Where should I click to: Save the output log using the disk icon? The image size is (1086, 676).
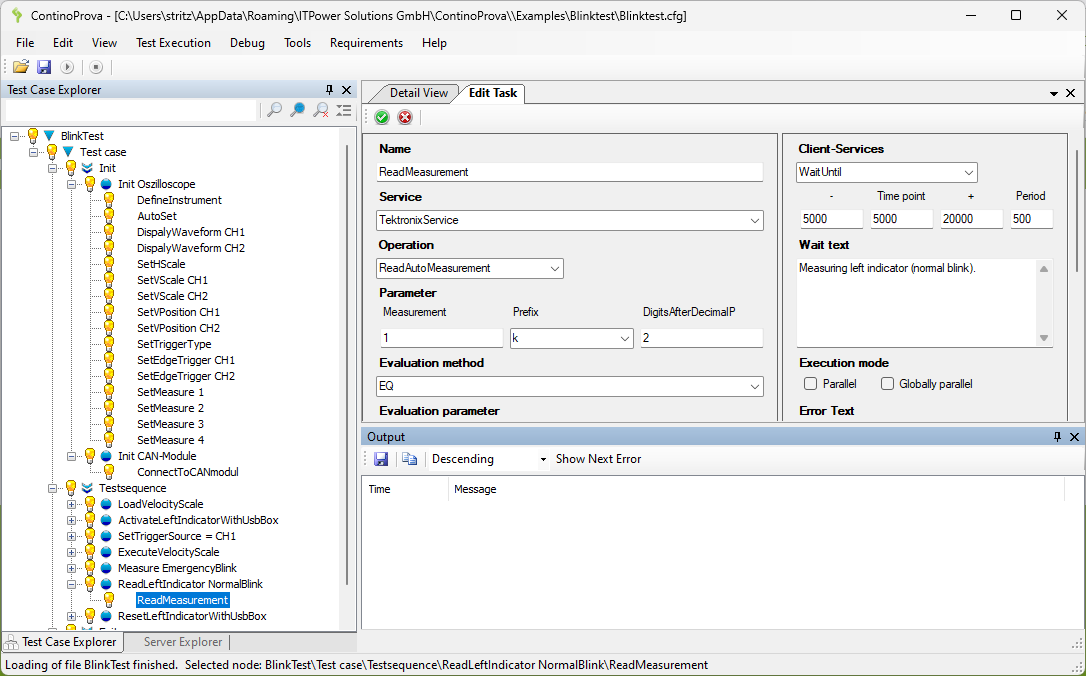pyautogui.click(x=381, y=459)
